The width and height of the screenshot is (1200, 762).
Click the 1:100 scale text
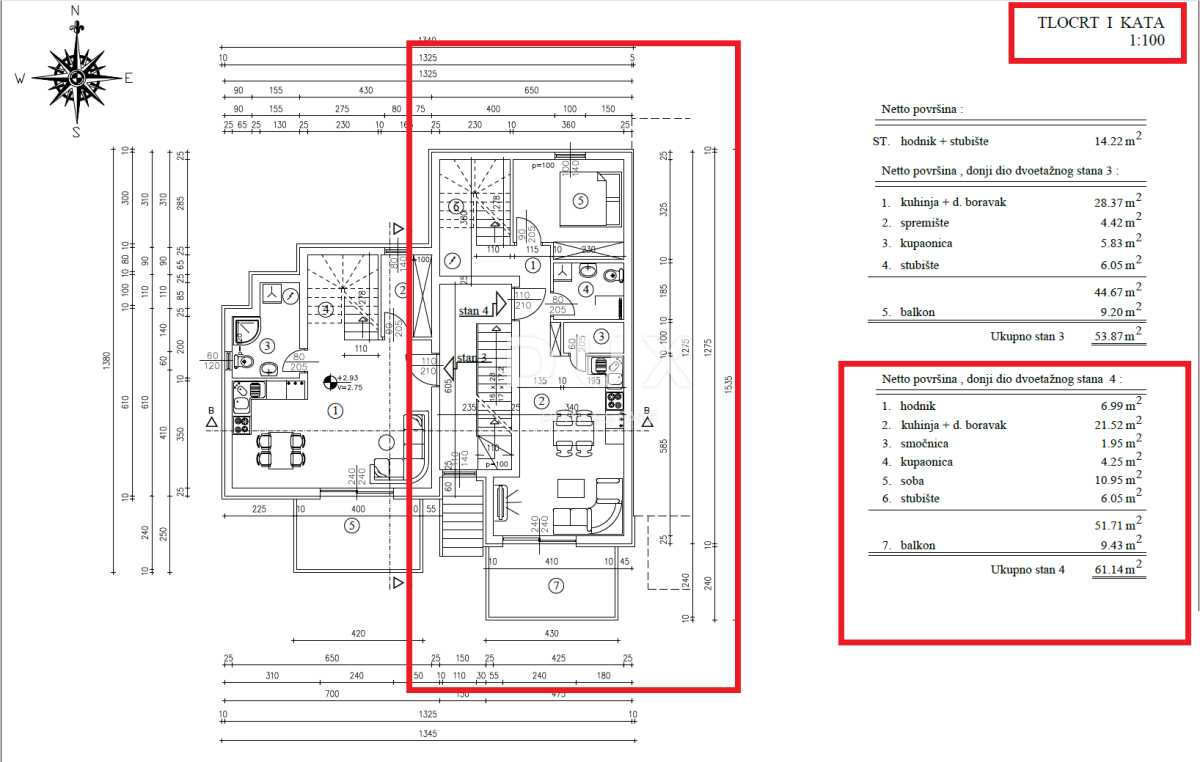pyautogui.click(x=1148, y=42)
